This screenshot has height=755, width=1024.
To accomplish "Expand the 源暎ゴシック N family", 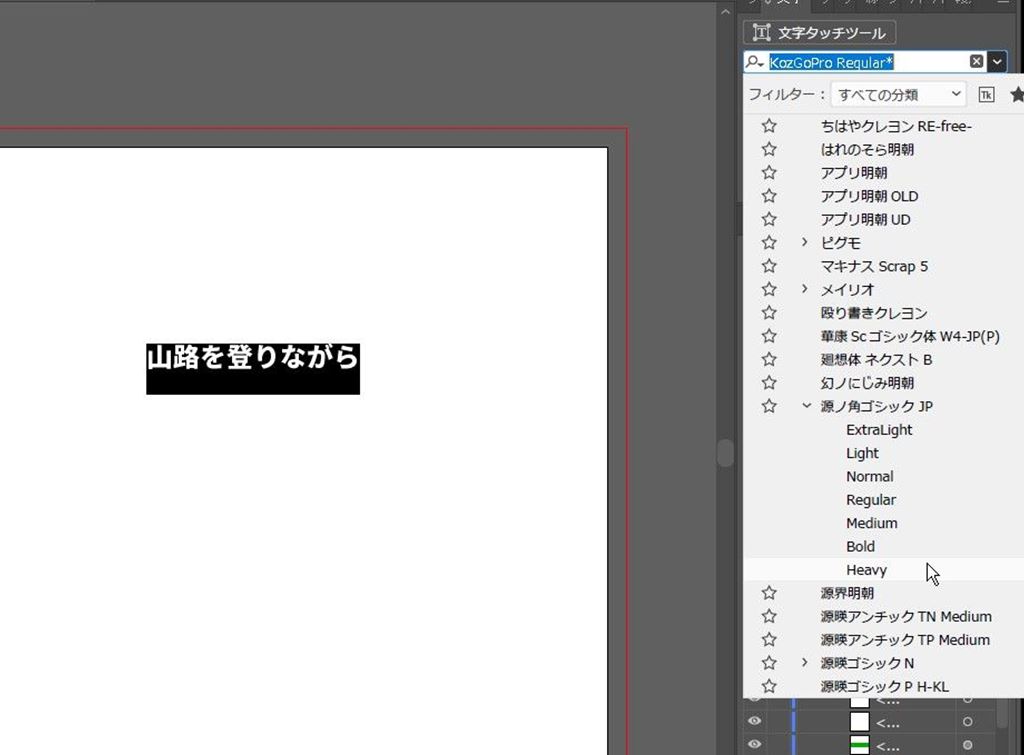I will (805, 662).
